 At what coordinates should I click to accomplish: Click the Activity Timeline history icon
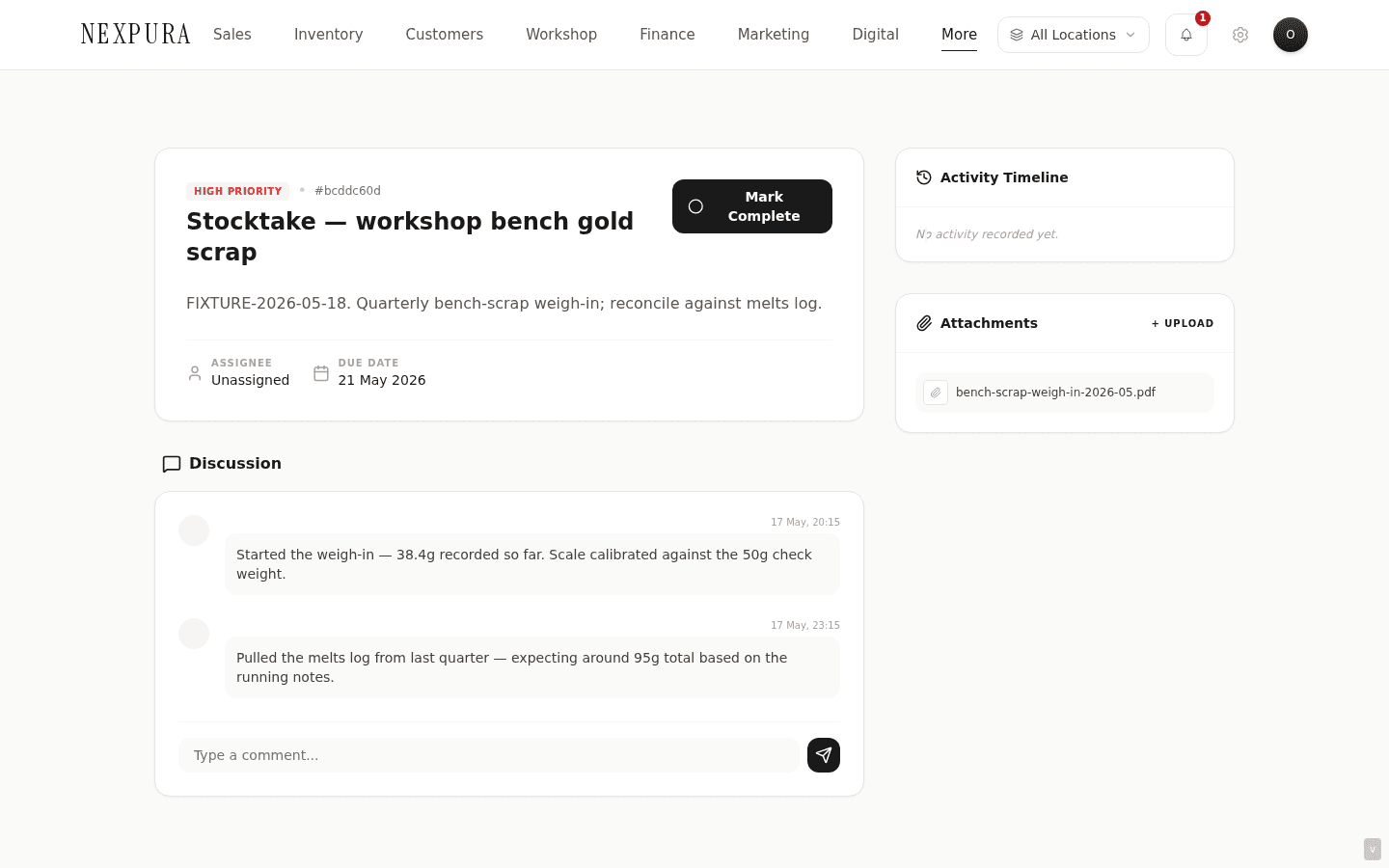click(x=924, y=177)
